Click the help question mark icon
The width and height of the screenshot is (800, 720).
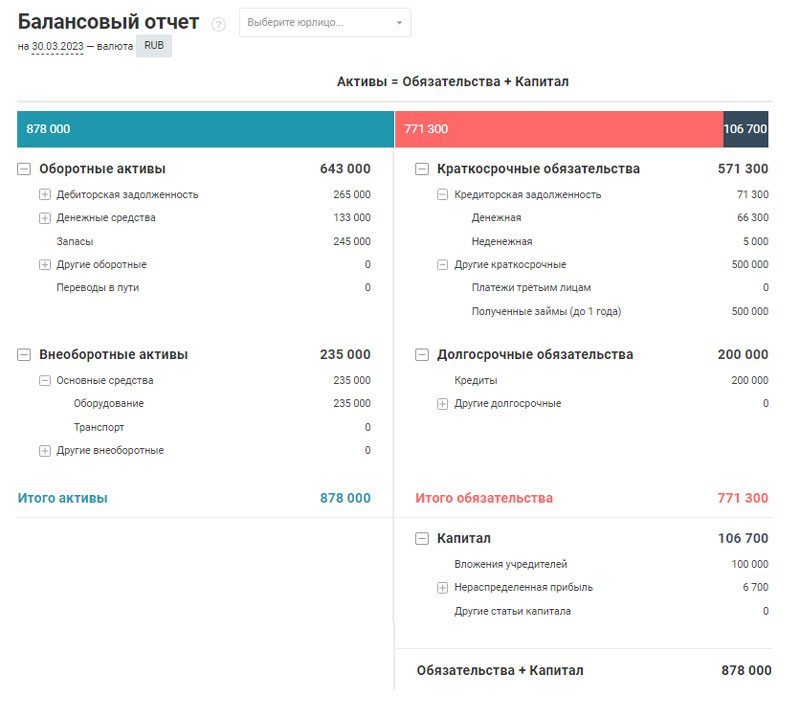coord(218,24)
